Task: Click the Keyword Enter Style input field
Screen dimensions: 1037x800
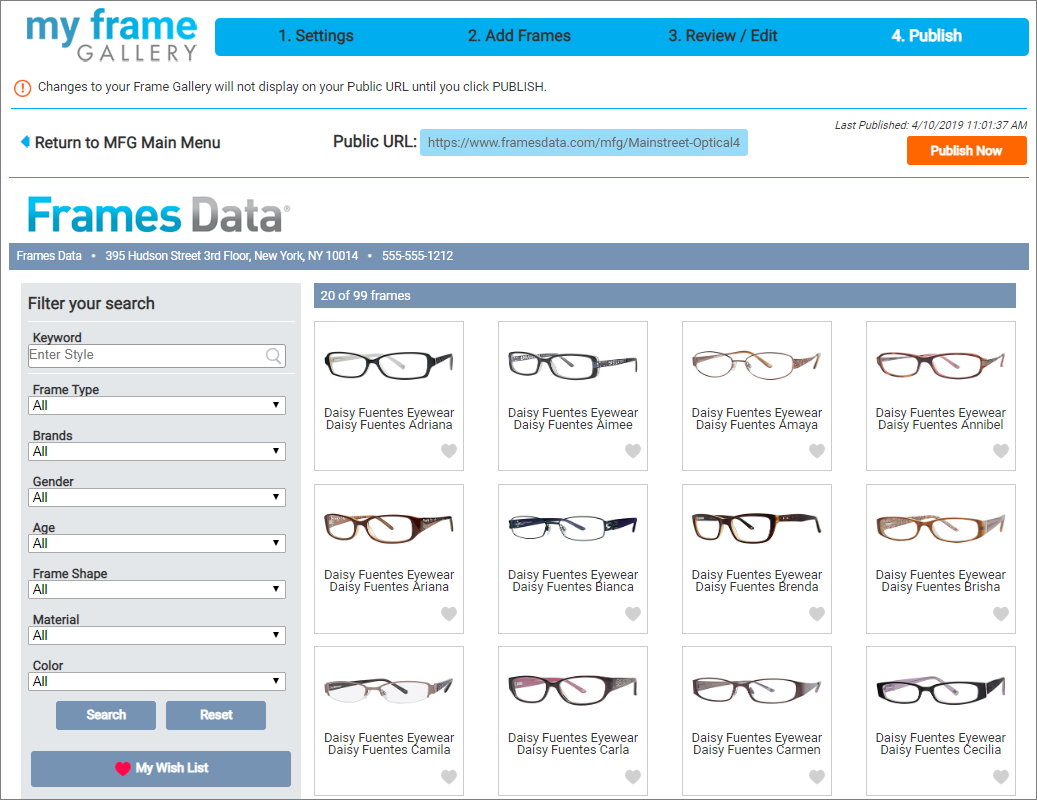Action: click(x=145, y=355)
